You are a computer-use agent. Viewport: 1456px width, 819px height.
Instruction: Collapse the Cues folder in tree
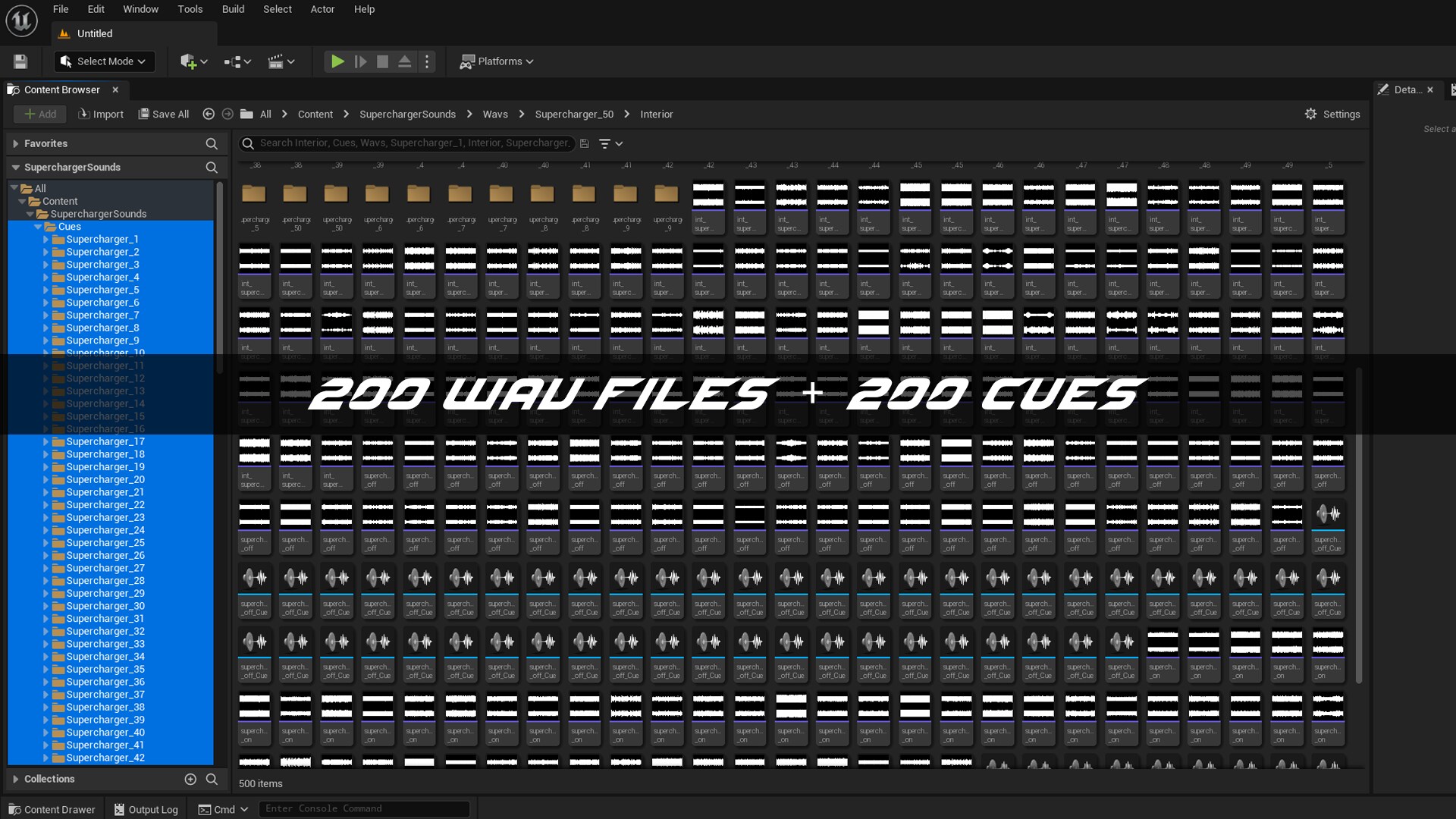click(x=38, y=227)
